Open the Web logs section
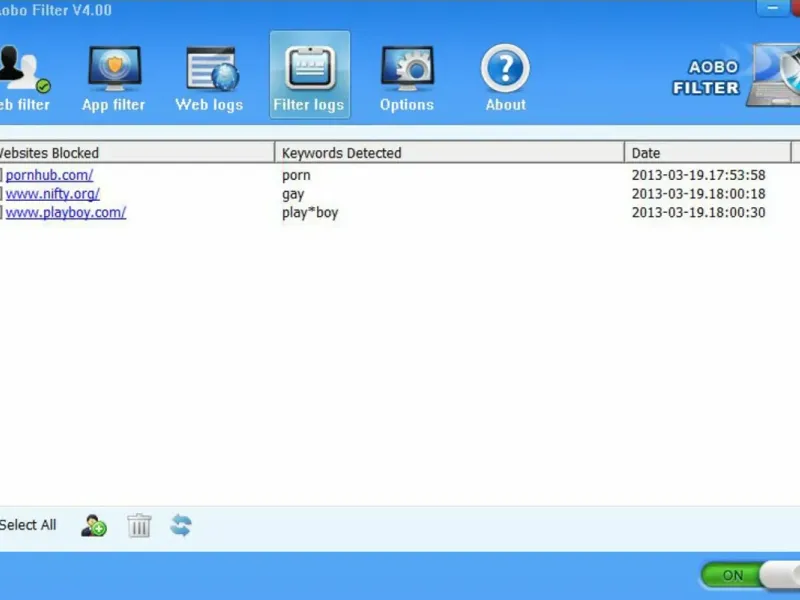The image size is (800, 600). (209, 78)
